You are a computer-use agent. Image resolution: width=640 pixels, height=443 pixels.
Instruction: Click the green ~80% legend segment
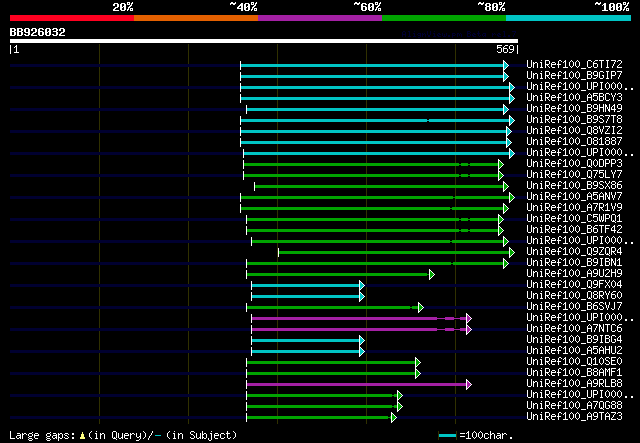pos(444,18)
